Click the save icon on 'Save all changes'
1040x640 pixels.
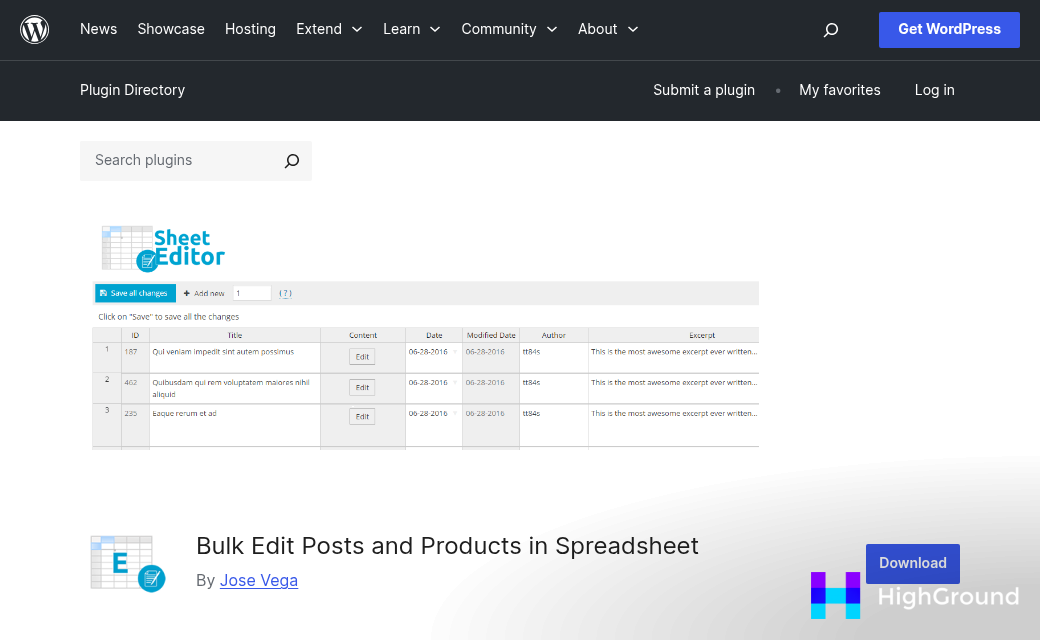(105, 292)
